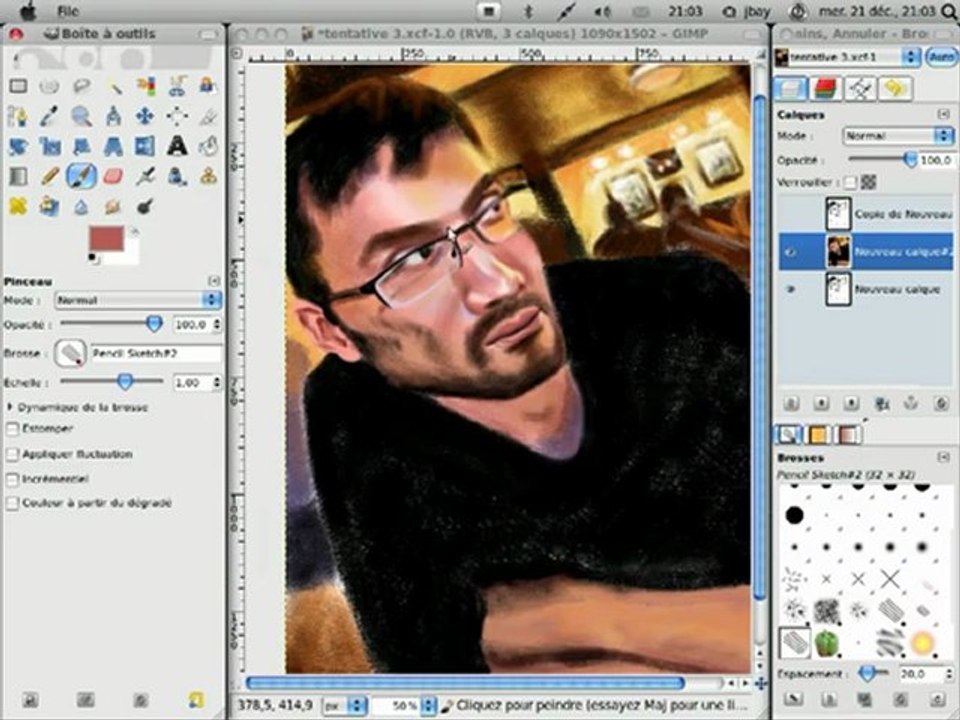Enable the Estomper checkbox
Screen dimensions: 960x720
12,429
